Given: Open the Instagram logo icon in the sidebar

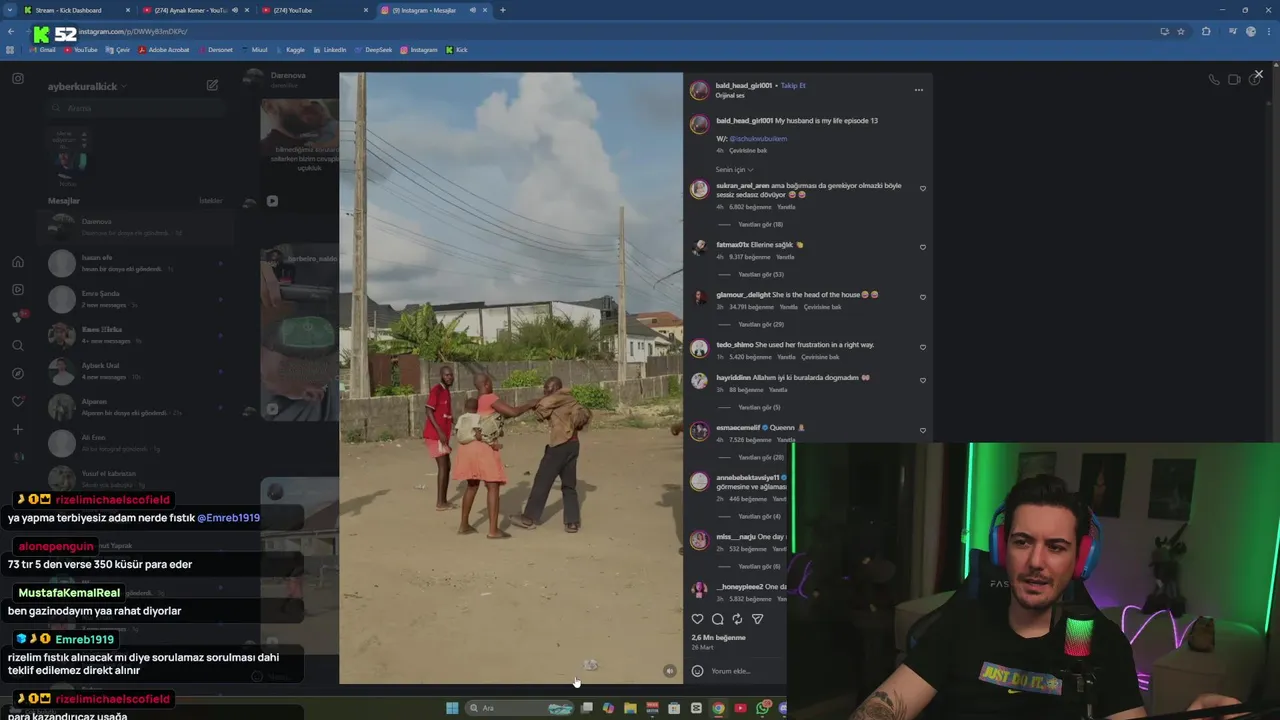Looking at the screenshot, I should [18, 78].
